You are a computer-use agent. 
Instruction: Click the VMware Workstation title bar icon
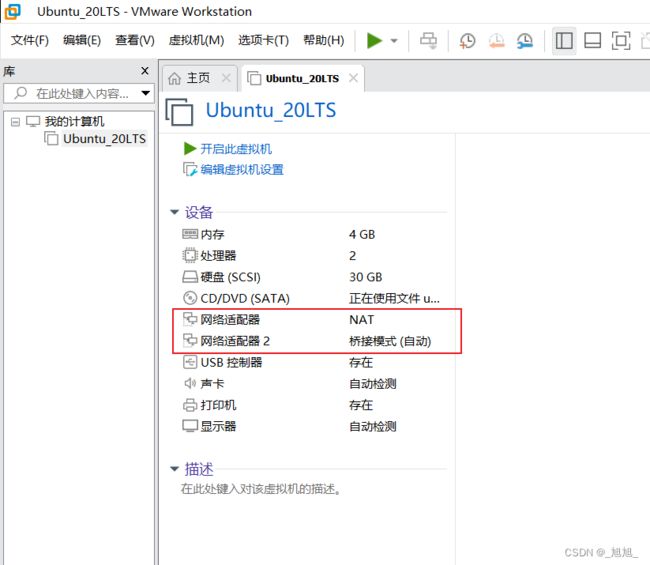click(12, 12)
